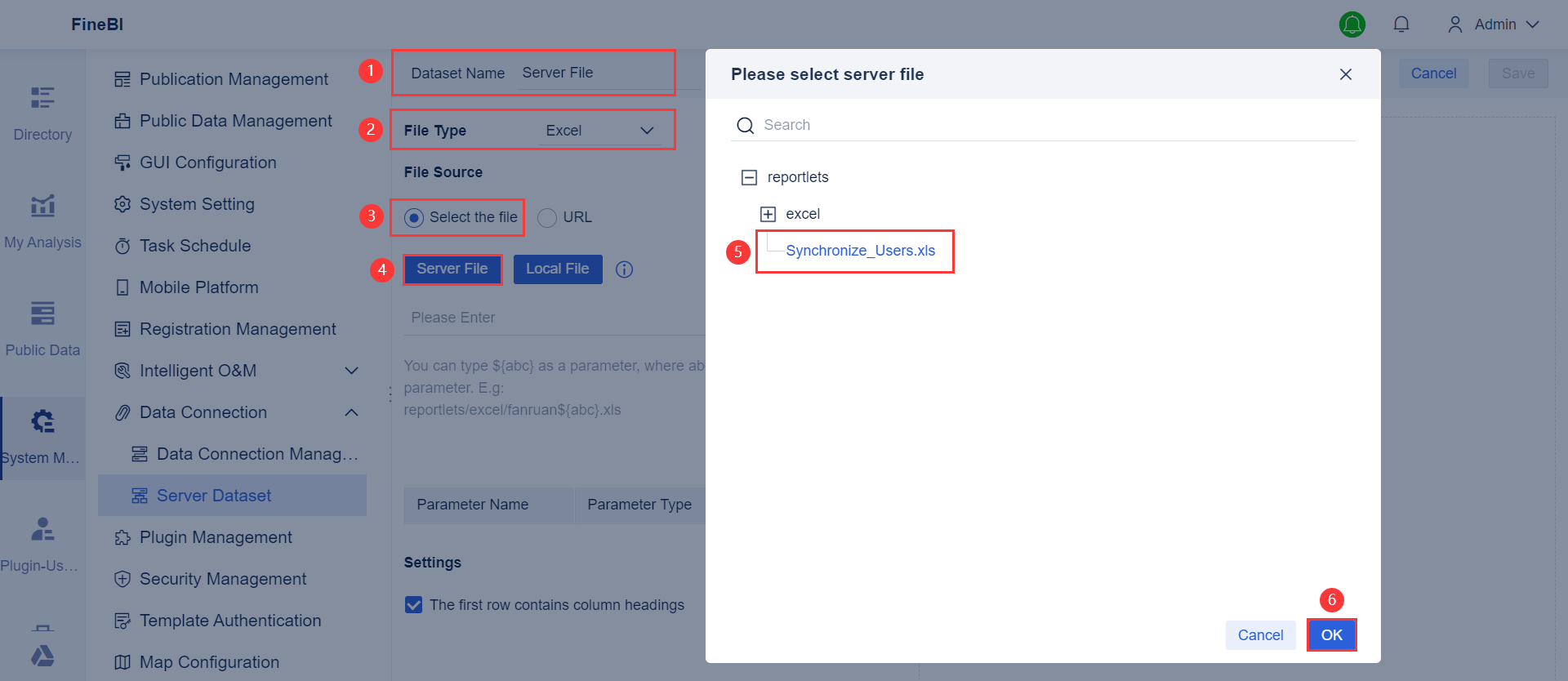The height and width of the screenshot is (681, 1568).
Task: Click the OK button in dialog
Action: pos(1331,635)
